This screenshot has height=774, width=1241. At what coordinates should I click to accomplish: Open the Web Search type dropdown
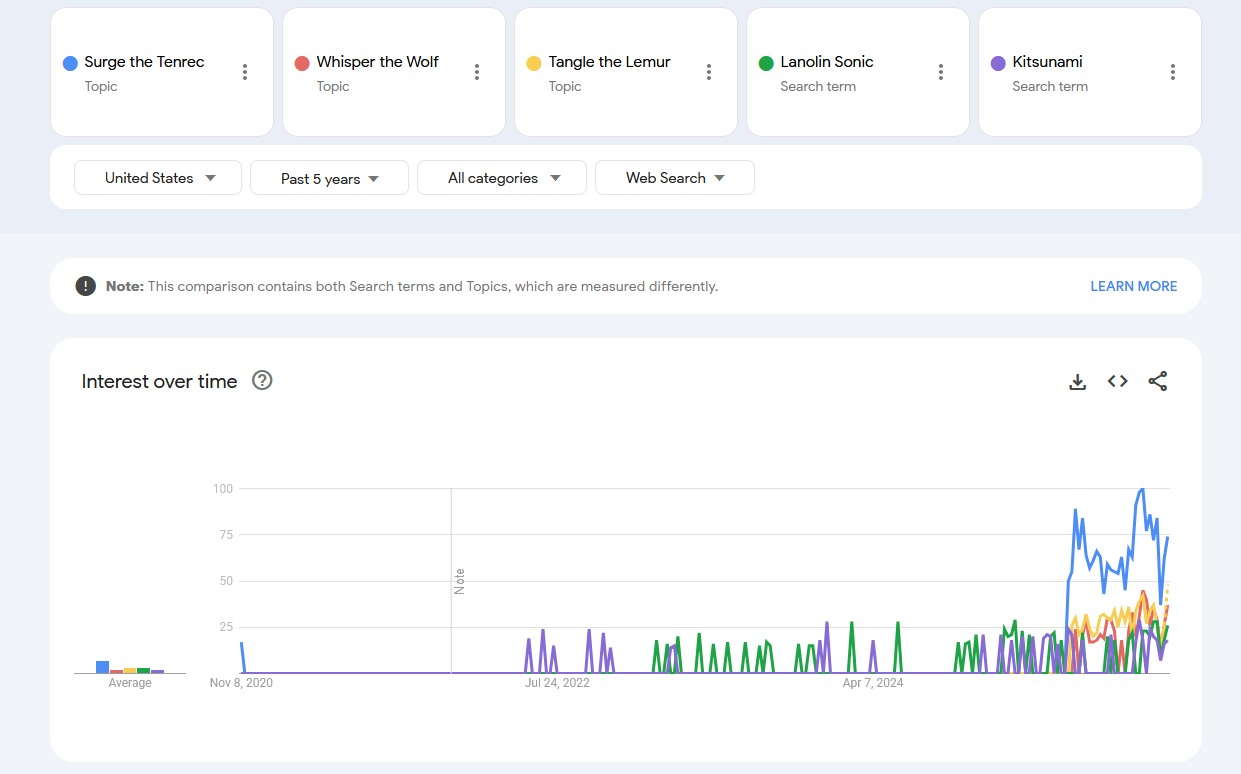tap(675, 178)
